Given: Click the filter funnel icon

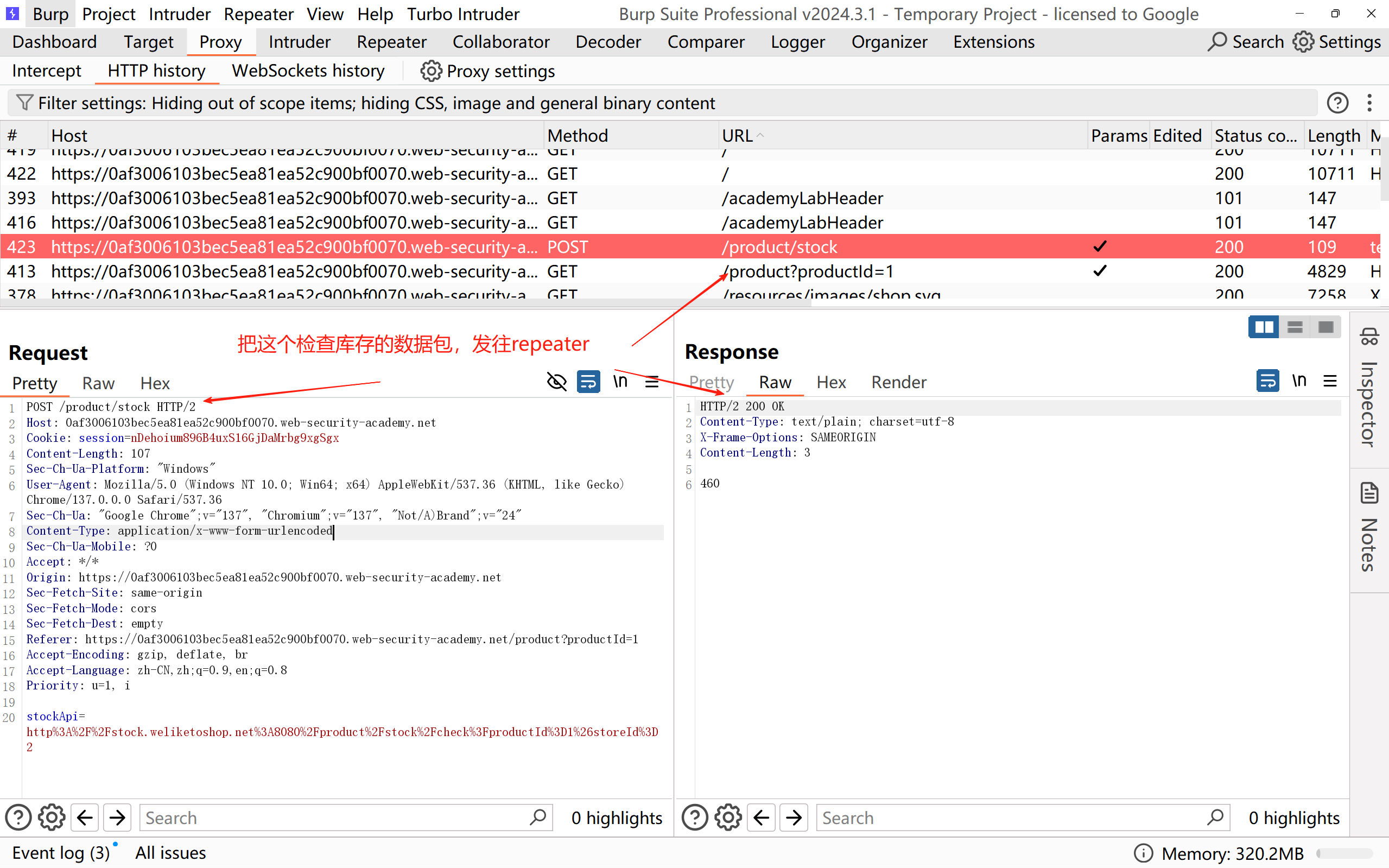Looking at the screenshot, I should pyautogui.click(x=24, y=103).
